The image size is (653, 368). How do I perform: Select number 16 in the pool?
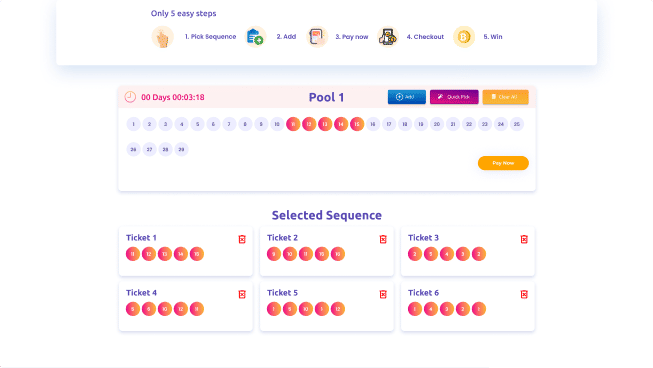(x=373, y=124)
